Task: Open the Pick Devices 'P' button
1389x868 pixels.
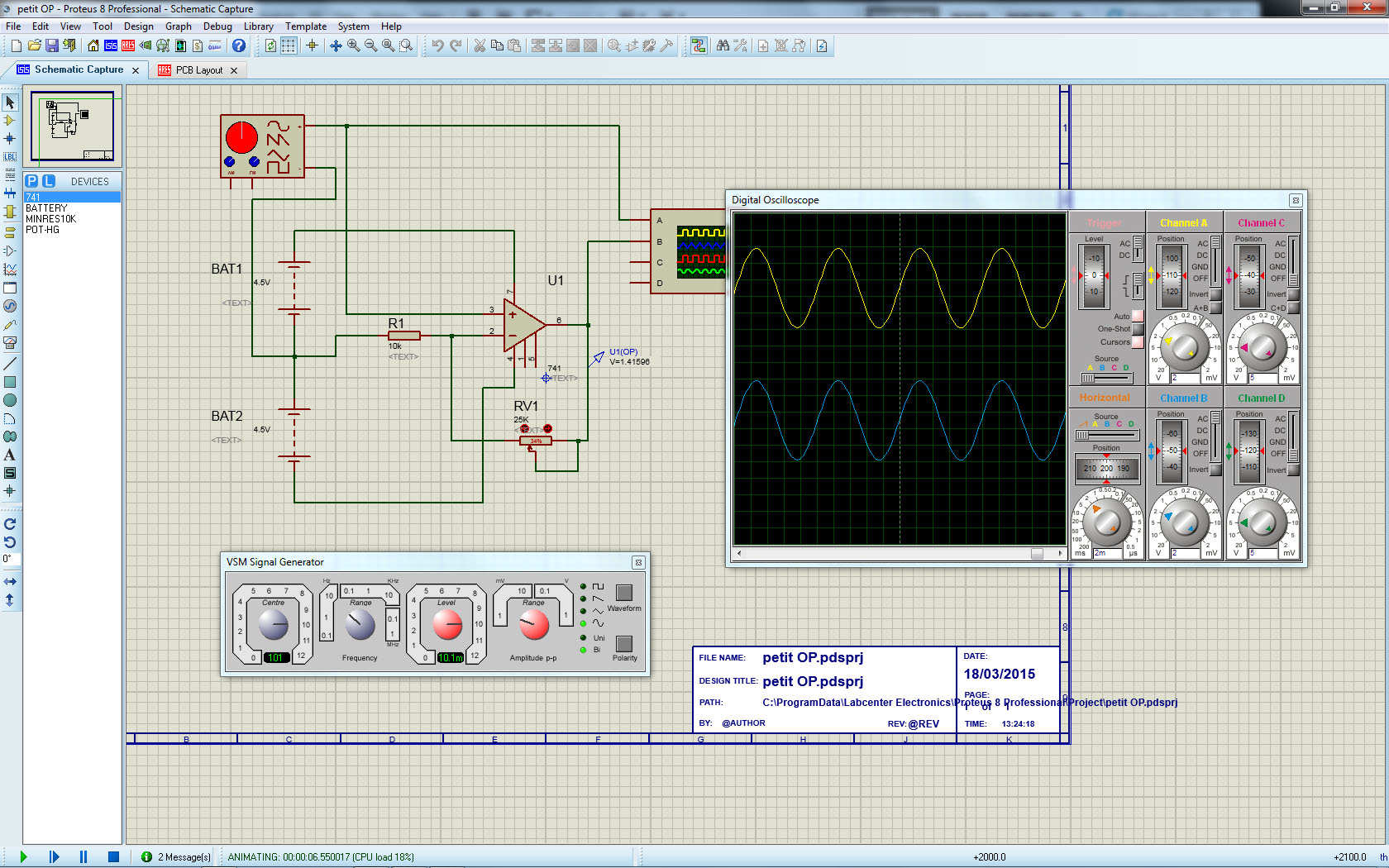Action: (31, 181)
